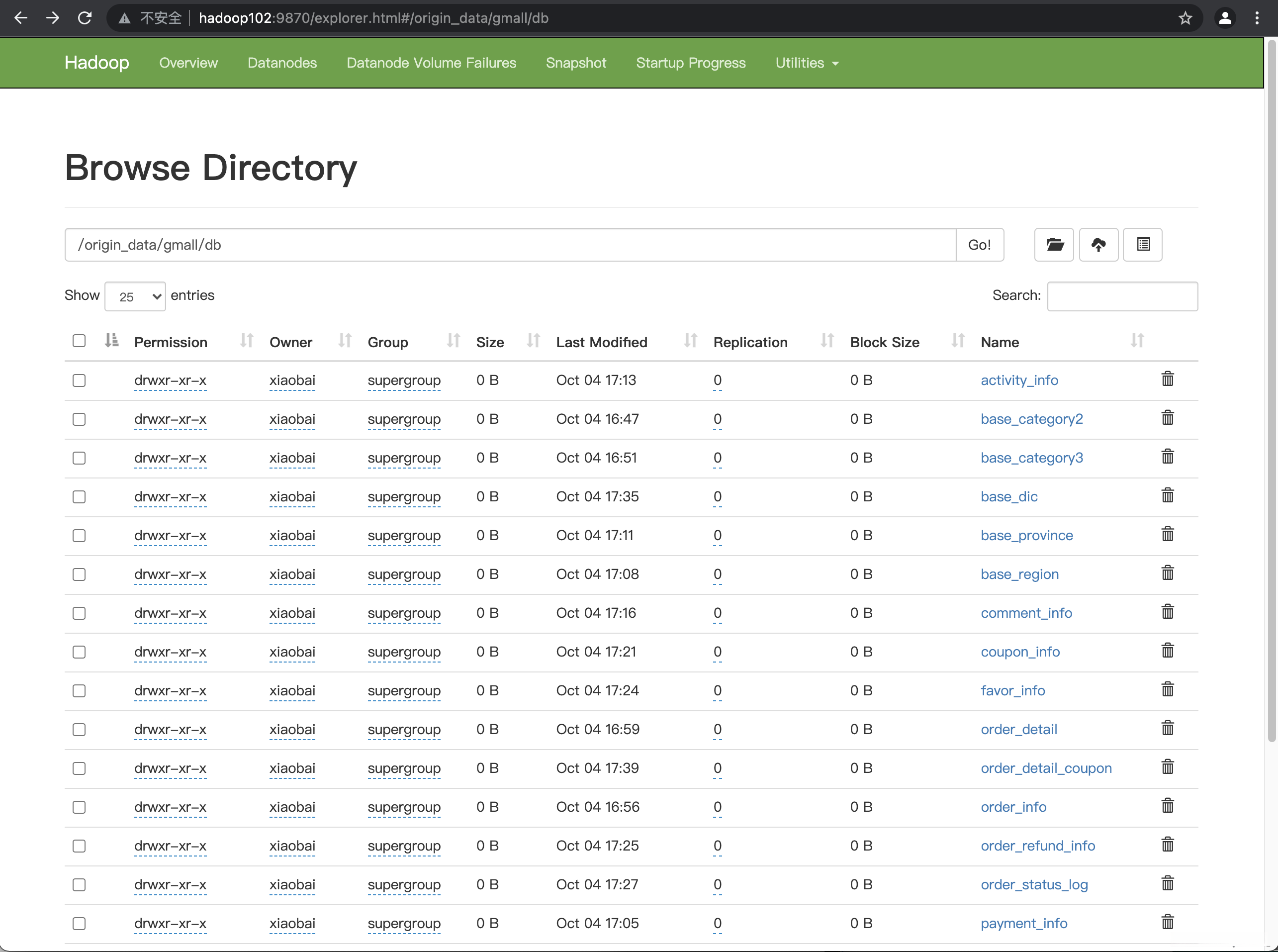Open the Show entries count dropdown

coord(135,296)
